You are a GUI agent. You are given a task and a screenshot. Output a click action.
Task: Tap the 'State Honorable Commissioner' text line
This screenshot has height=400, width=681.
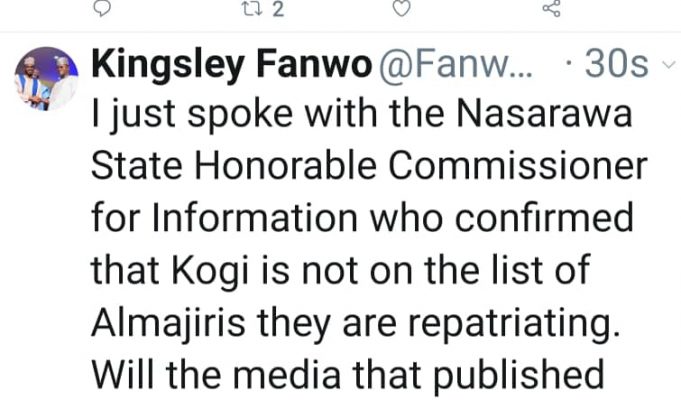point(369,166)
